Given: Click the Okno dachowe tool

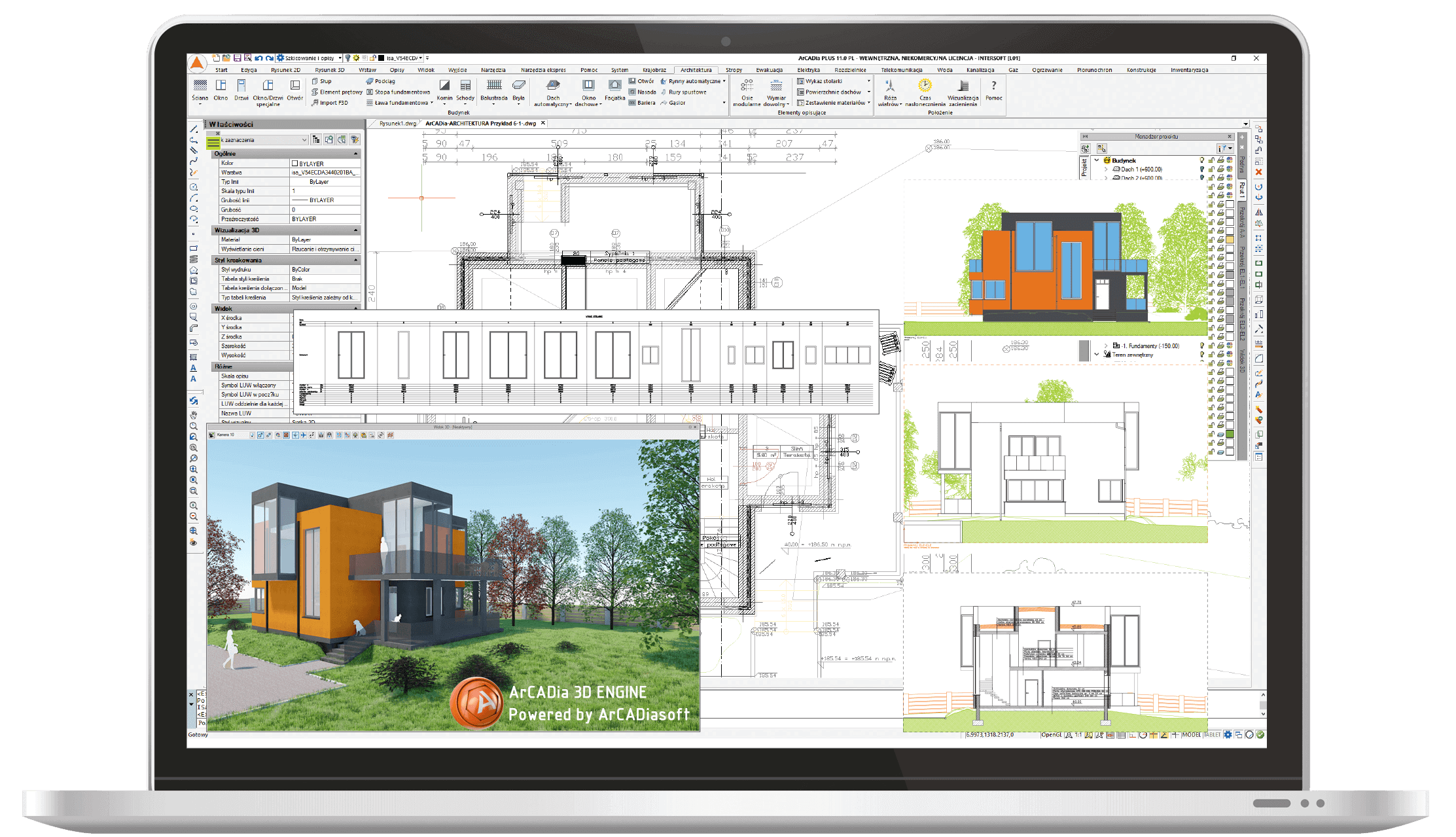Looking at the screenshot, I should (589, 92).
